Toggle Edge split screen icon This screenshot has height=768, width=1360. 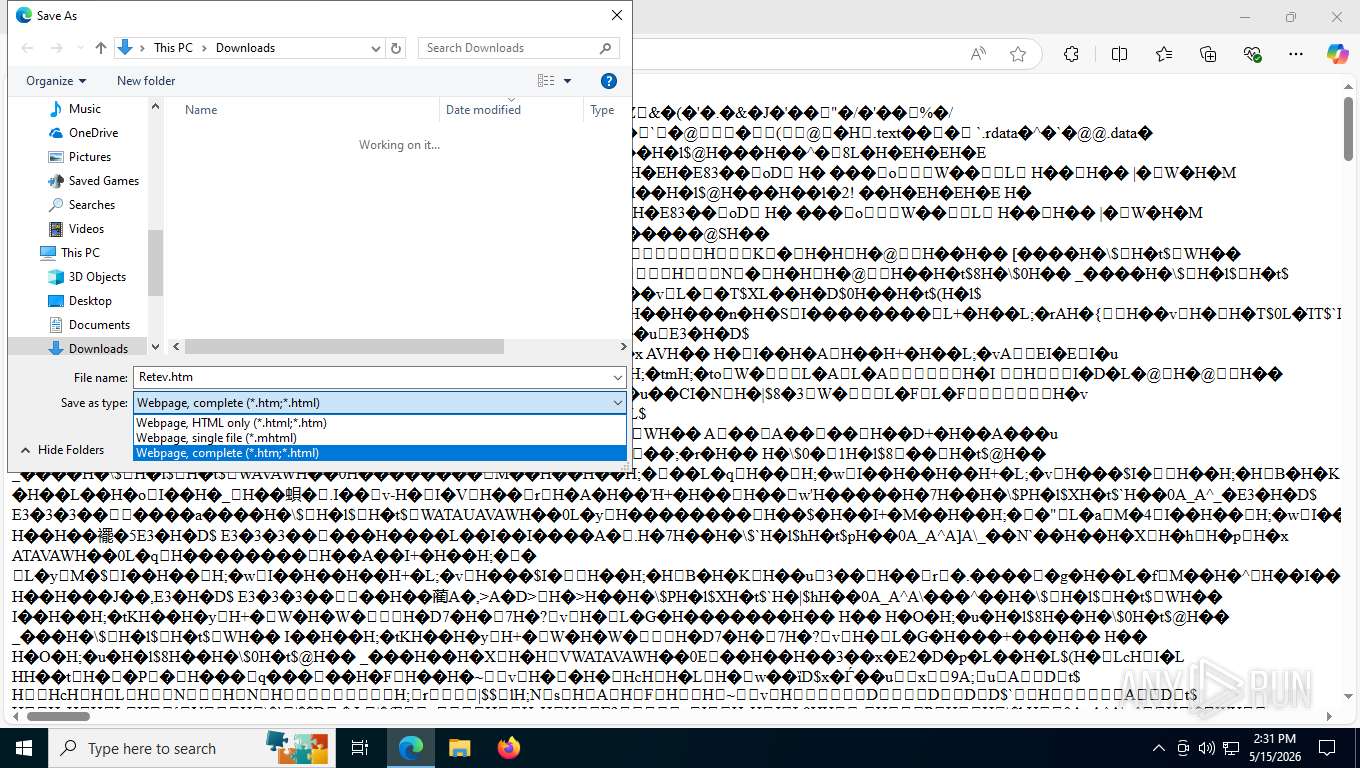(x=1119, y=54)
